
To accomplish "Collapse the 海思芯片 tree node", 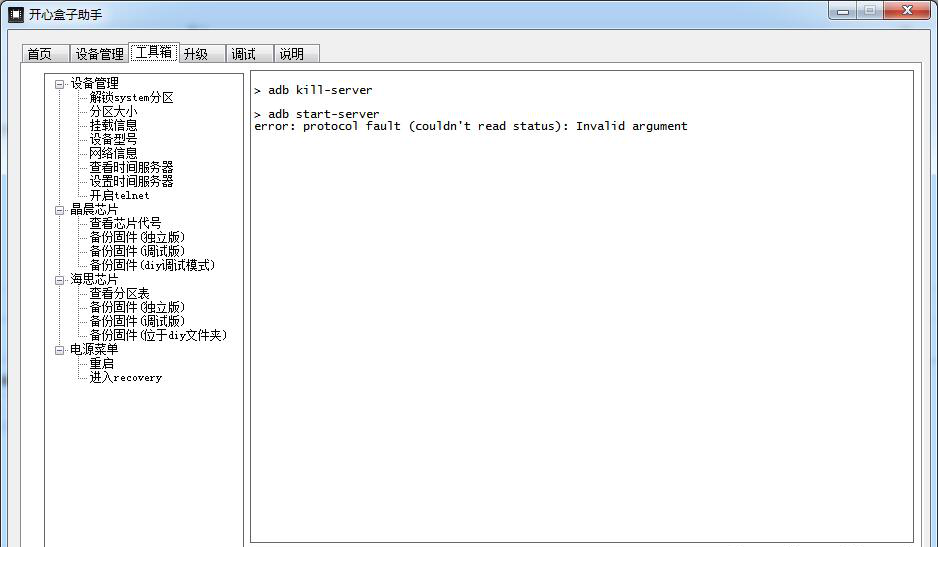I will pos(59,280).
